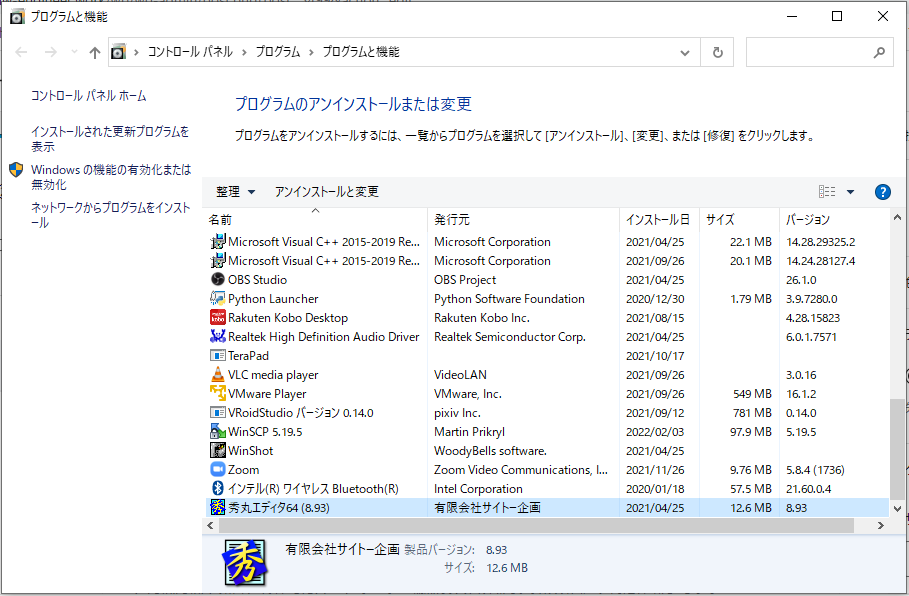Image resolution: width=909 pixels, height=596 pixels.
Task: Click the refresh address bar button
Action: click(x=717, y=52)
